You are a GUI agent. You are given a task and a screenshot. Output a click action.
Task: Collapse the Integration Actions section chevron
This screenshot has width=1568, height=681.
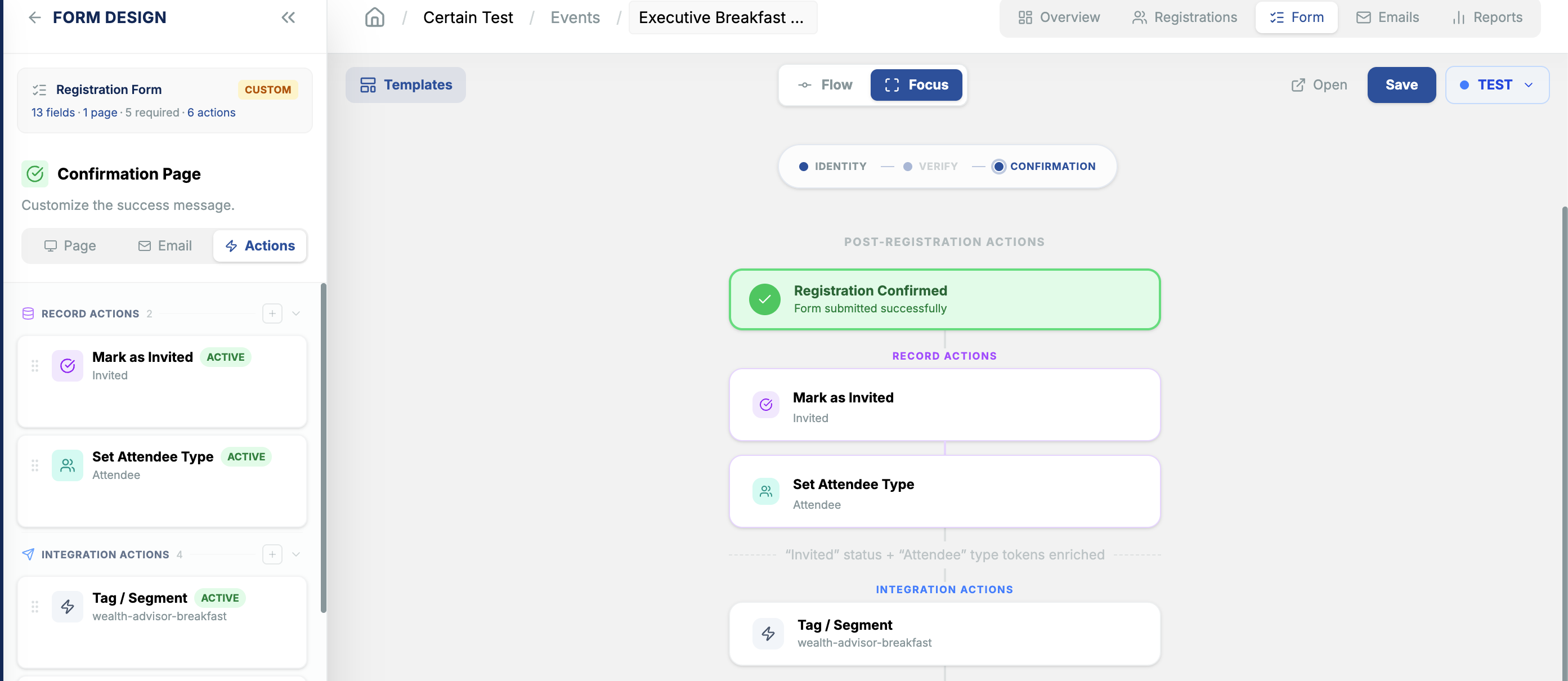[x=297, y=554]
